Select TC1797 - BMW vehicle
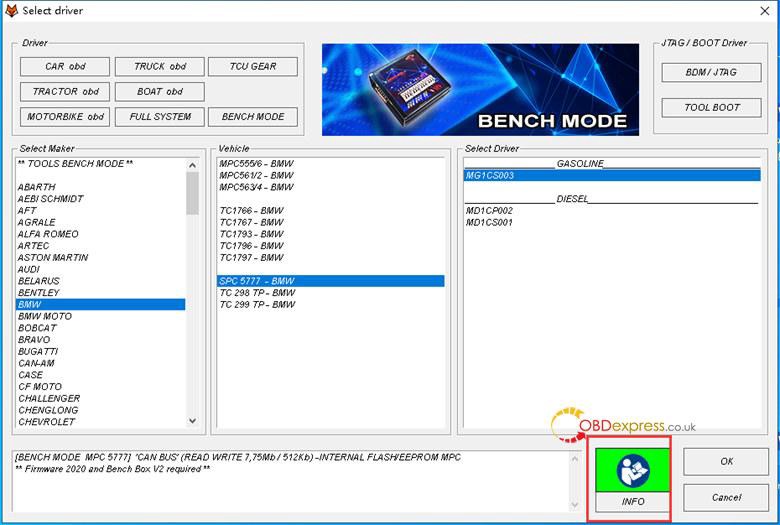 tap(331, 258)
